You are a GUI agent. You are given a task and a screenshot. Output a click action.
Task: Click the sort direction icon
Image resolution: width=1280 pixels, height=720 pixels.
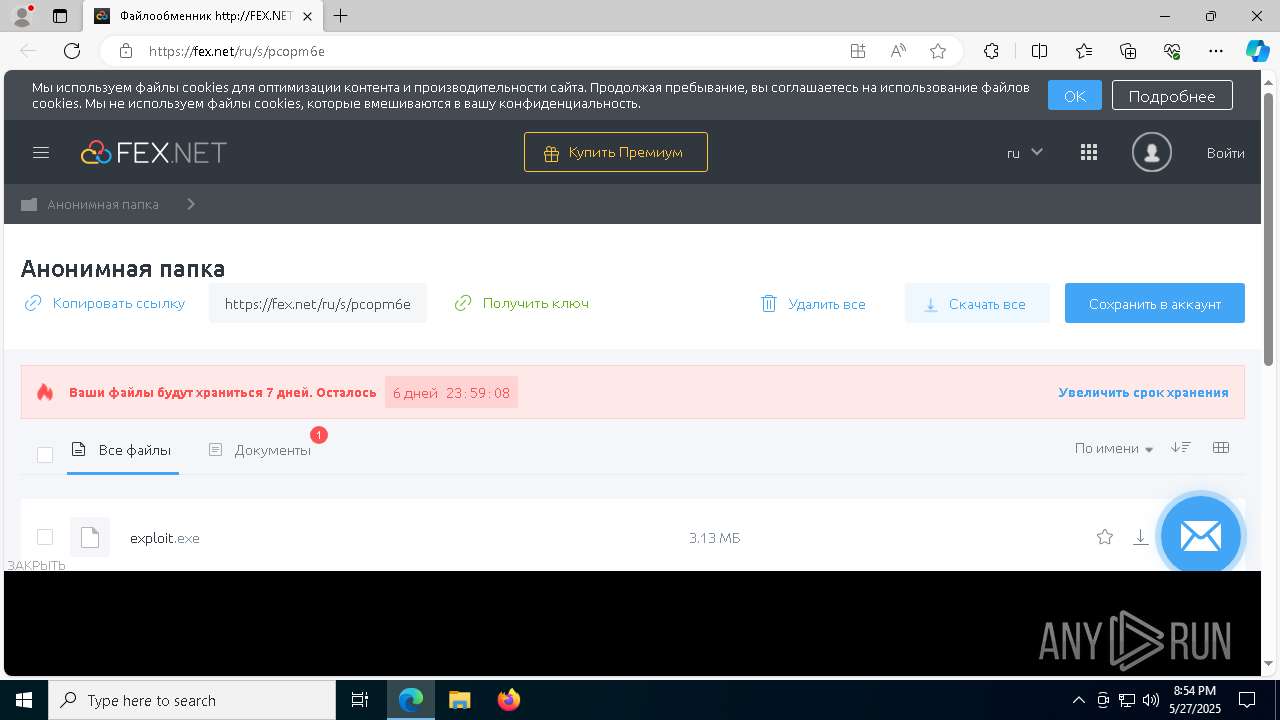click(x=1181, y=448)
